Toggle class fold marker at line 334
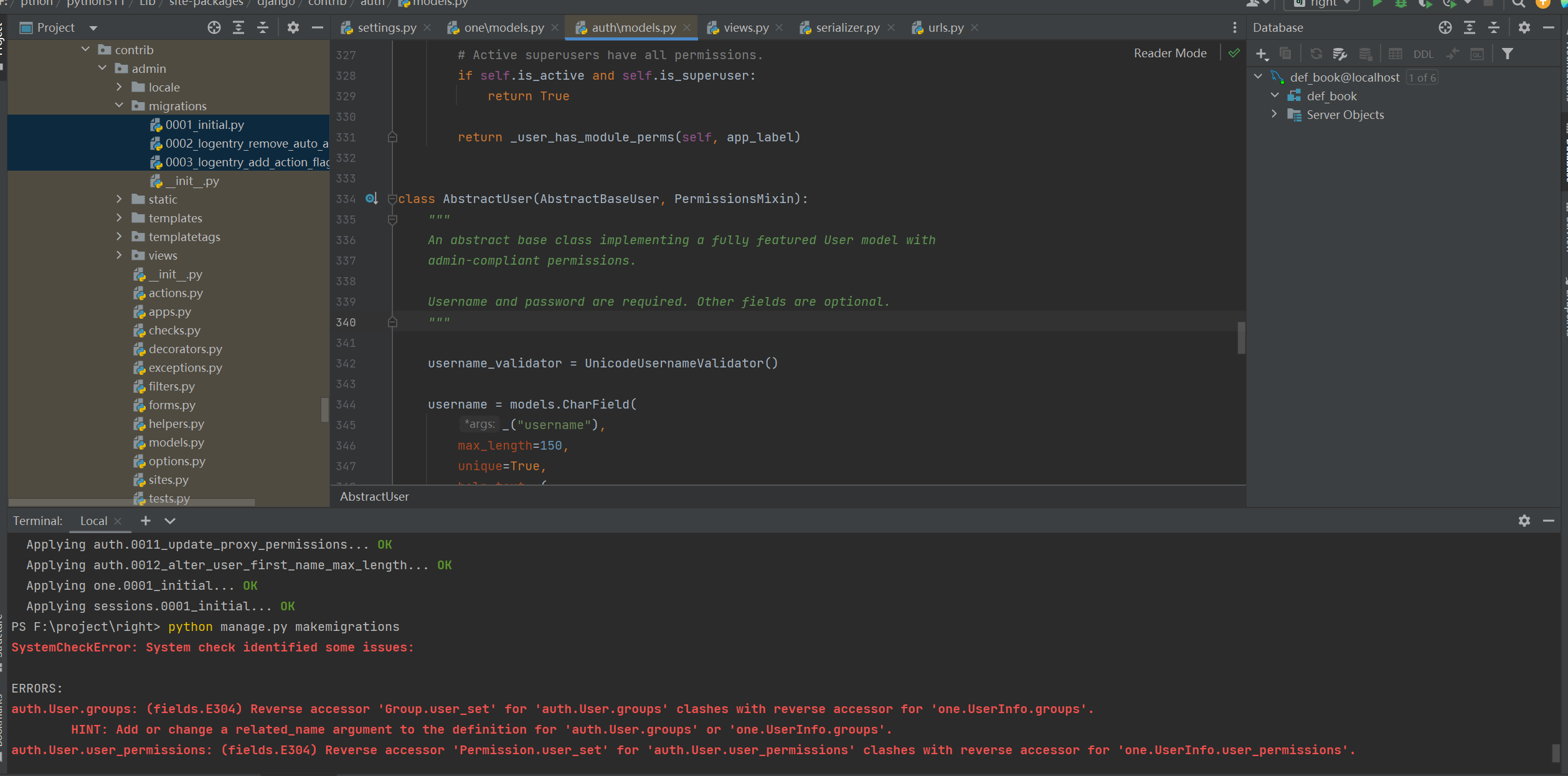 point(392,199)
